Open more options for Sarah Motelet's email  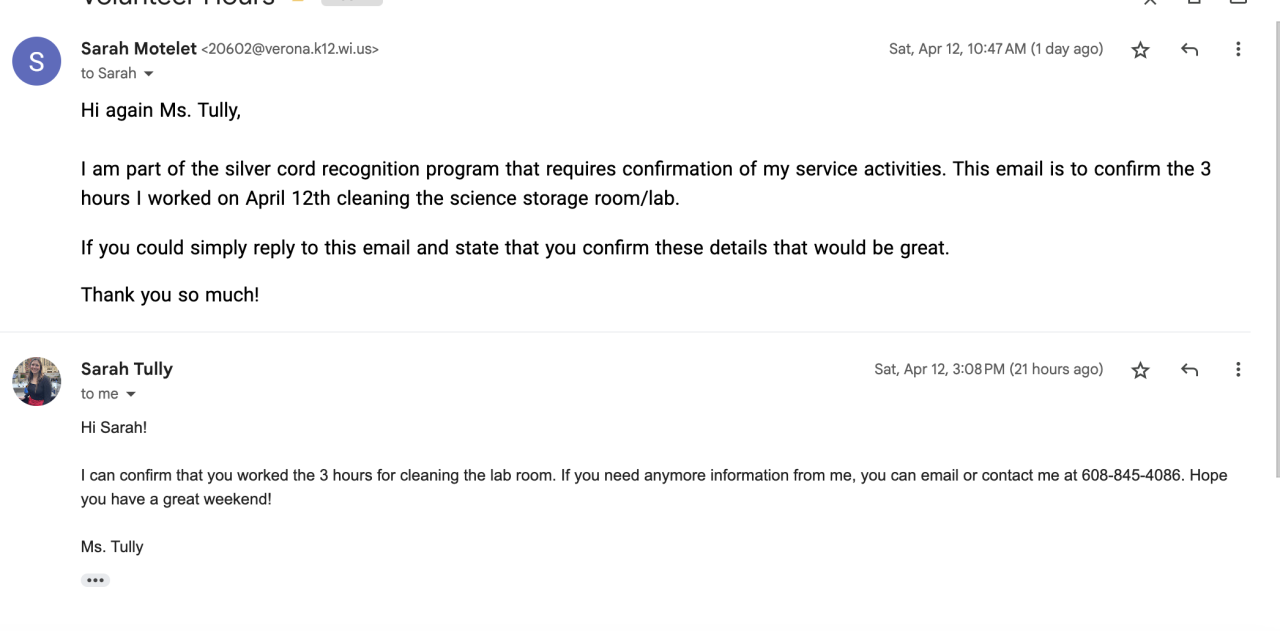[x=1238, y=50]
